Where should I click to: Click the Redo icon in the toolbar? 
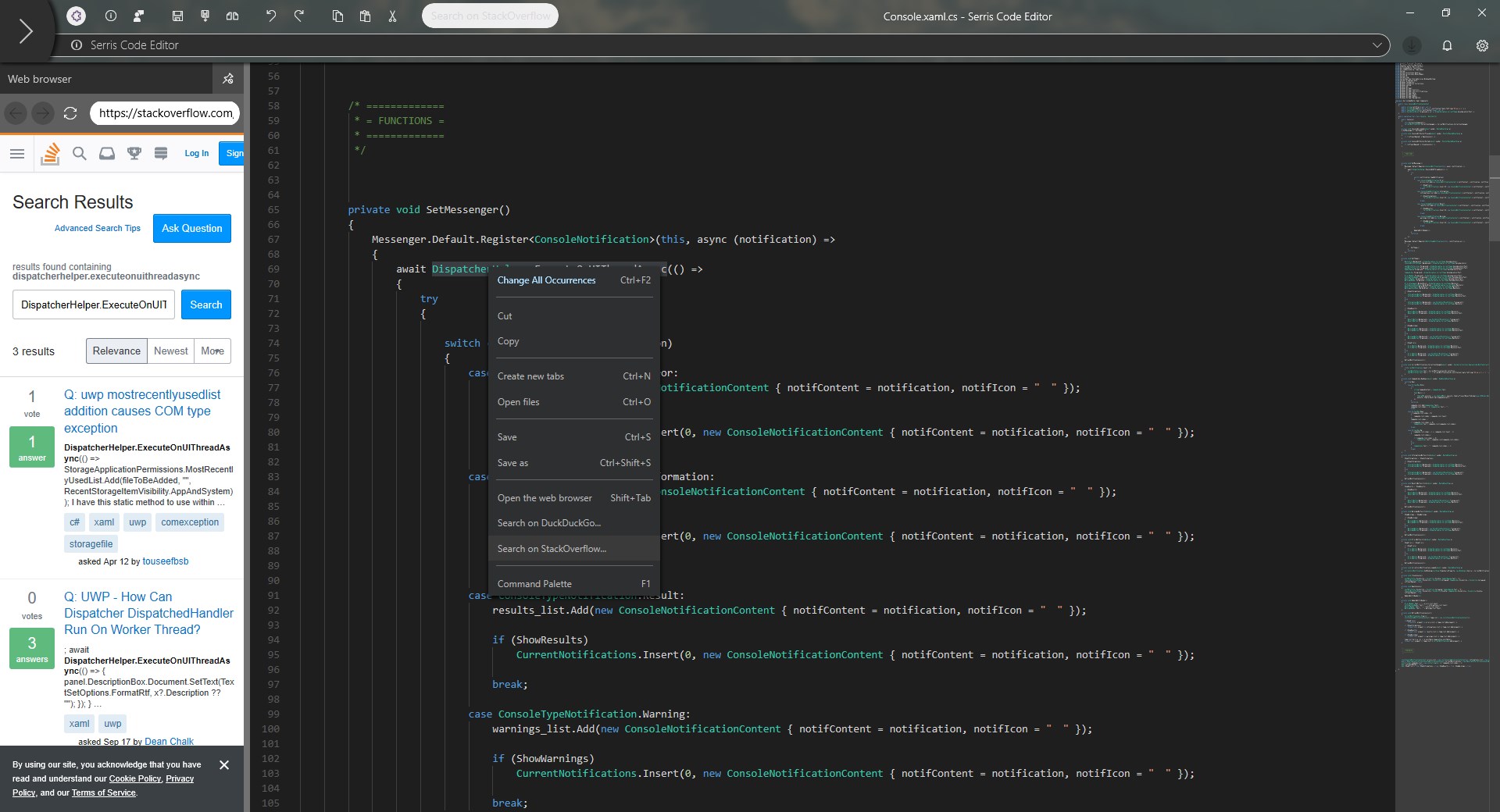(300, 16)
